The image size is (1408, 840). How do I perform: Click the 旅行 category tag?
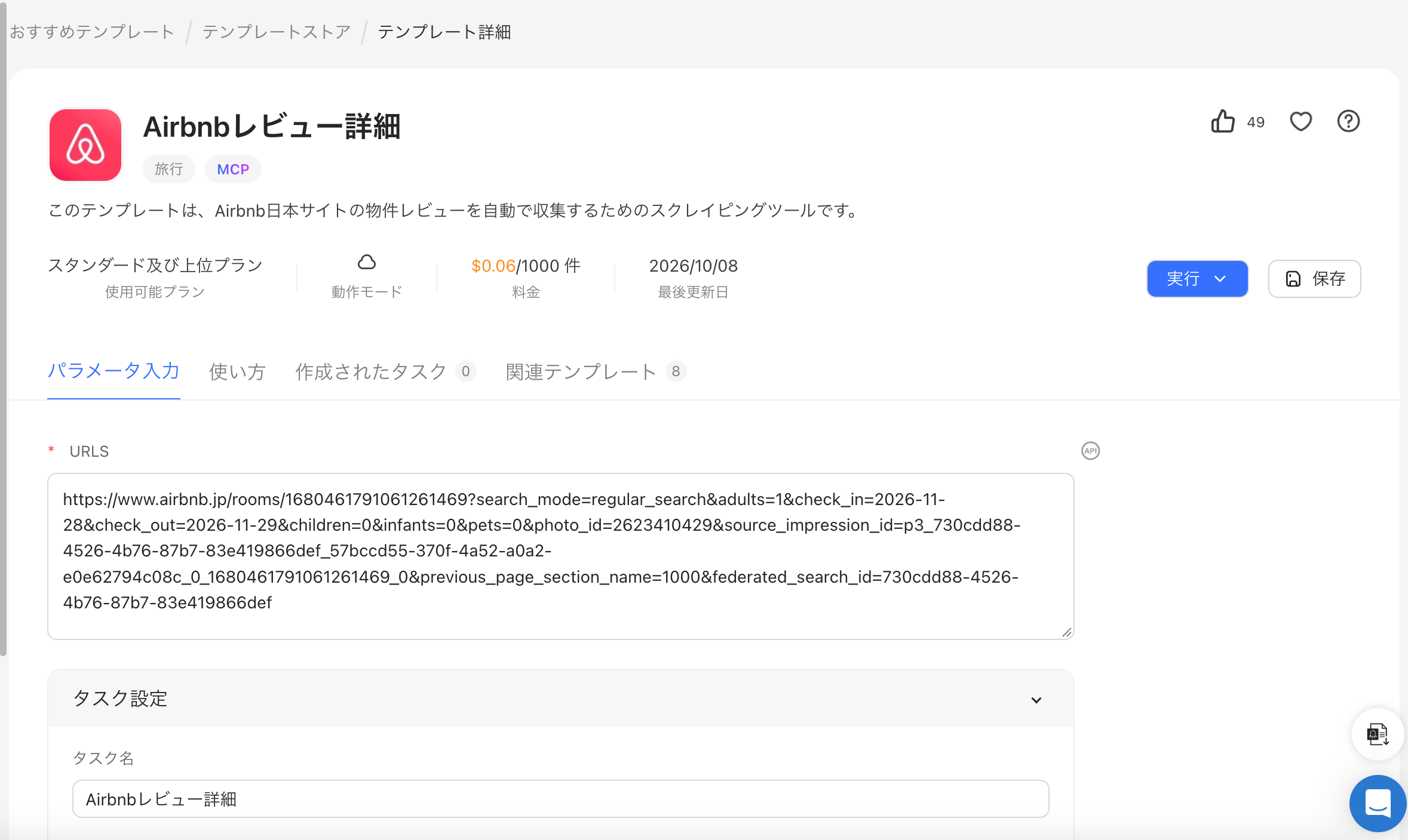click(x=168, y=170)
